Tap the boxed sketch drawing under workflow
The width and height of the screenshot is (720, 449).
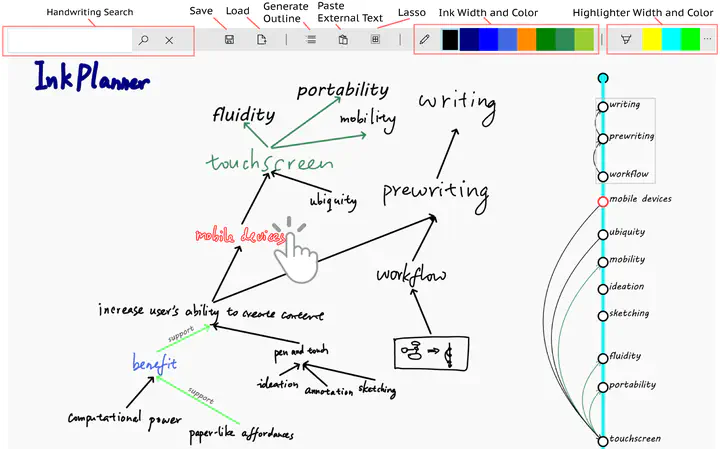click(x=432, y=353)
